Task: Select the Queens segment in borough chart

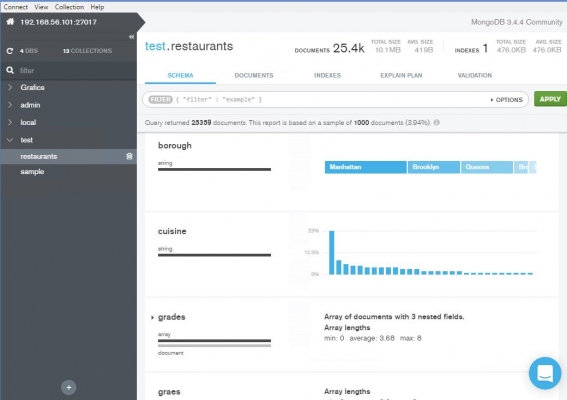Action: [x=487, y=167]
